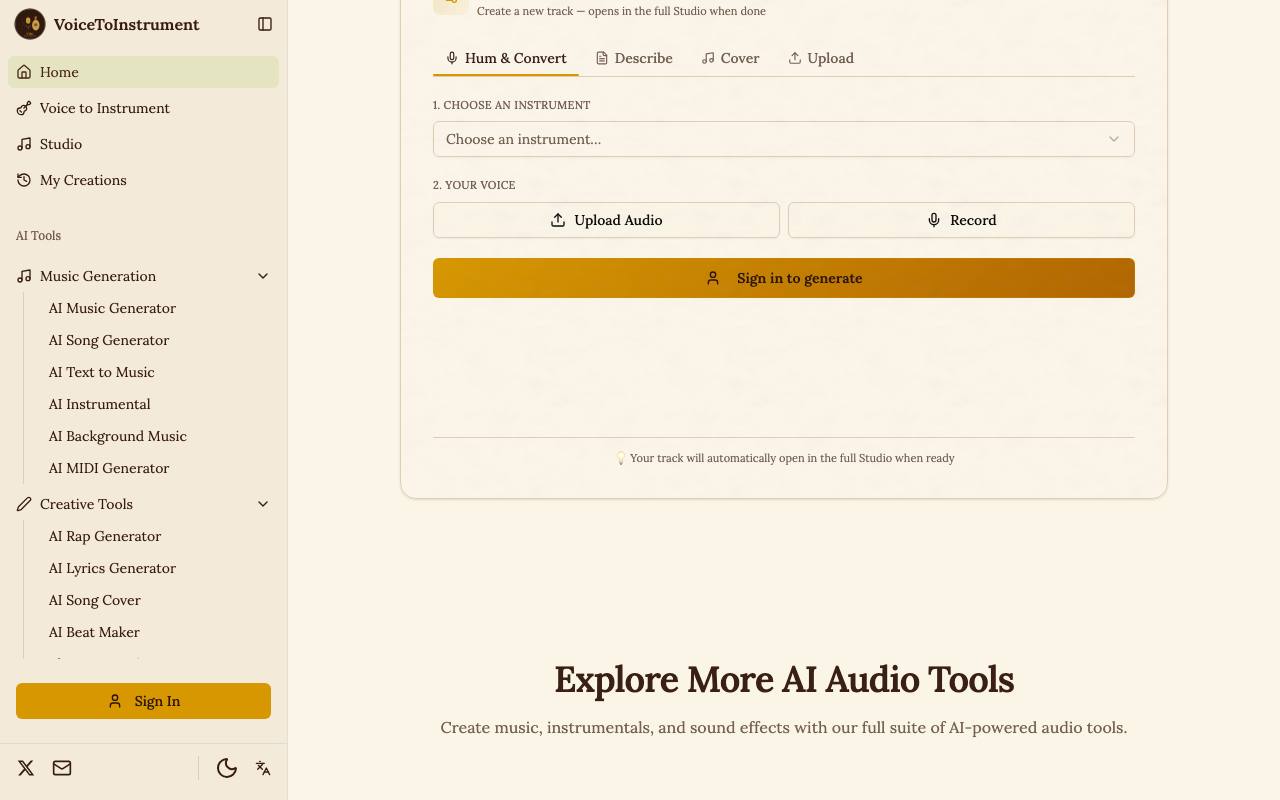Open AI Music Generator link
The image size is (1280, 800).
(x=112, y=308)
